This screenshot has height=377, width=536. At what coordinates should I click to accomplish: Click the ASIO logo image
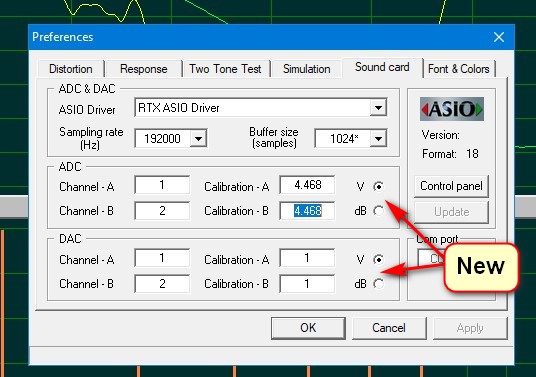pos(452,109)
